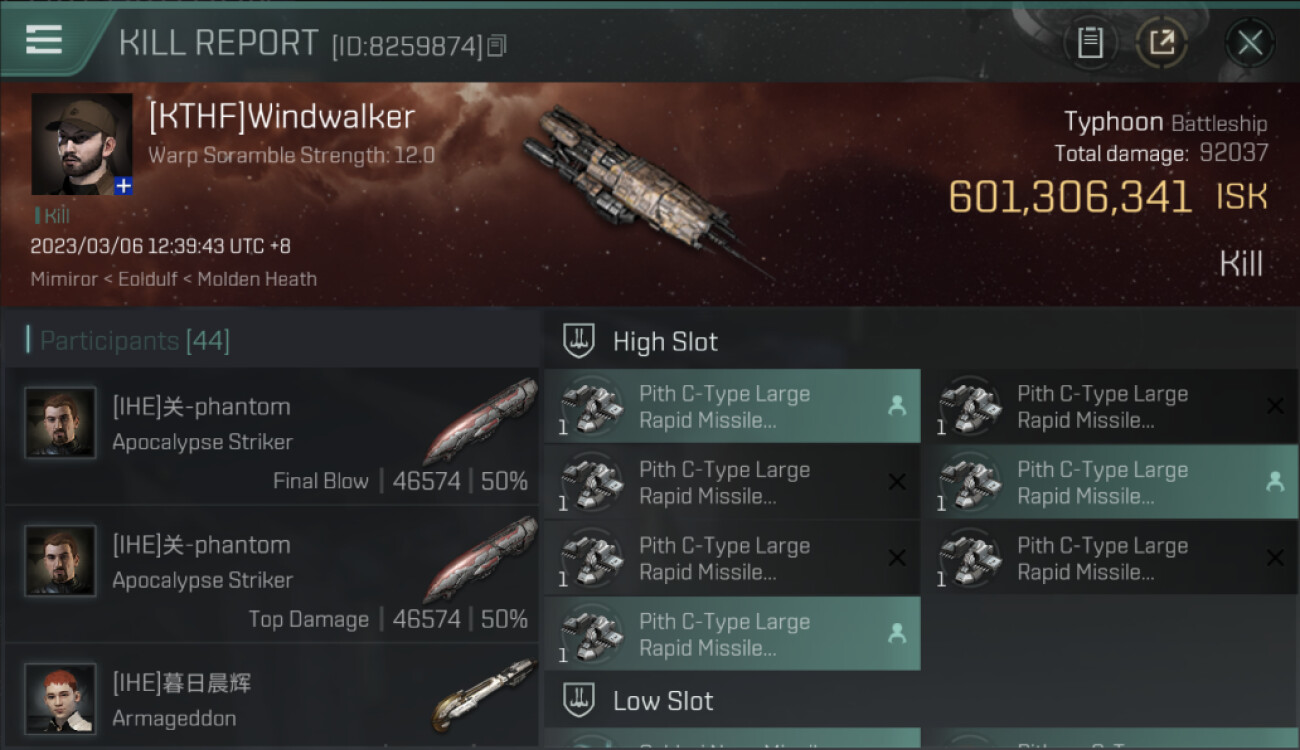
Task: Select top-left Pith C-Type launcher with person icon
Action: pos(732,406)
